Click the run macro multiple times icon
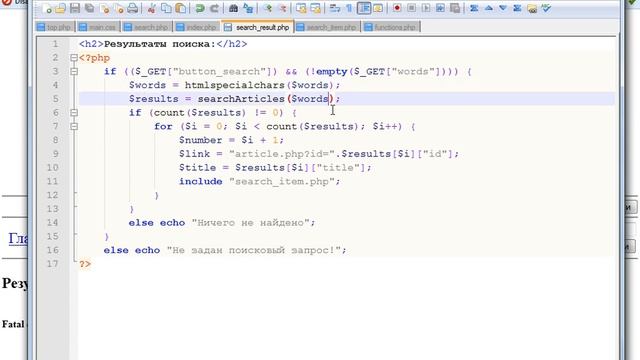The image size is (640, 360). [x=440, y=8]
